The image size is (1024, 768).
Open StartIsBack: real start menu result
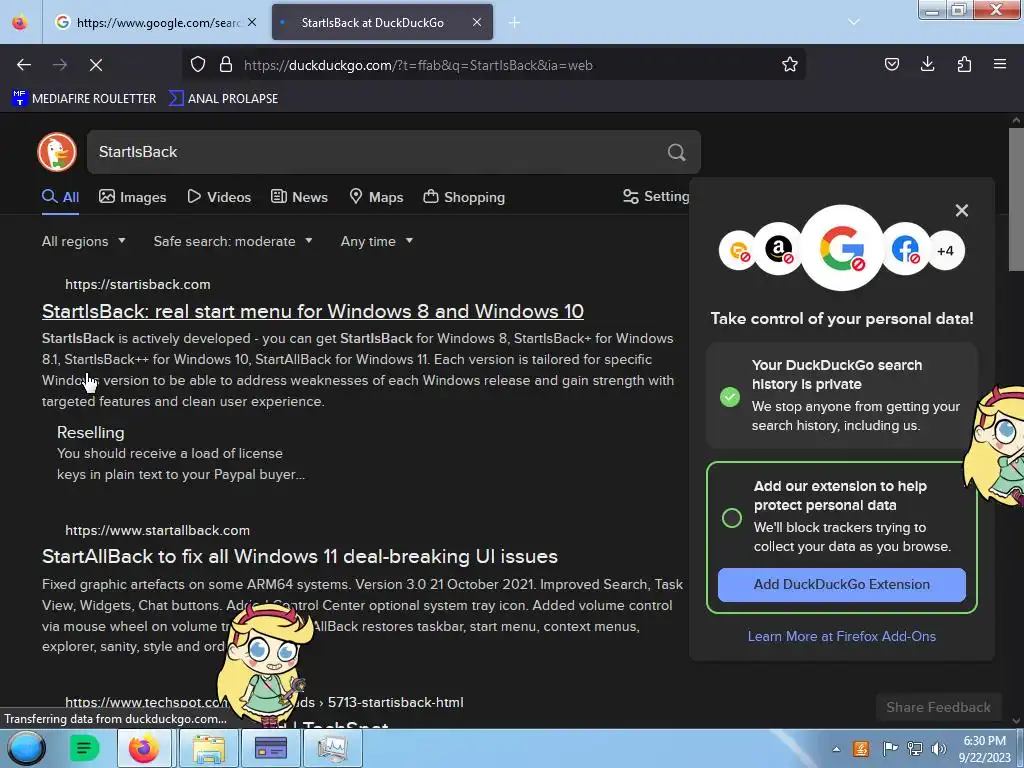[x=313, y=311]
